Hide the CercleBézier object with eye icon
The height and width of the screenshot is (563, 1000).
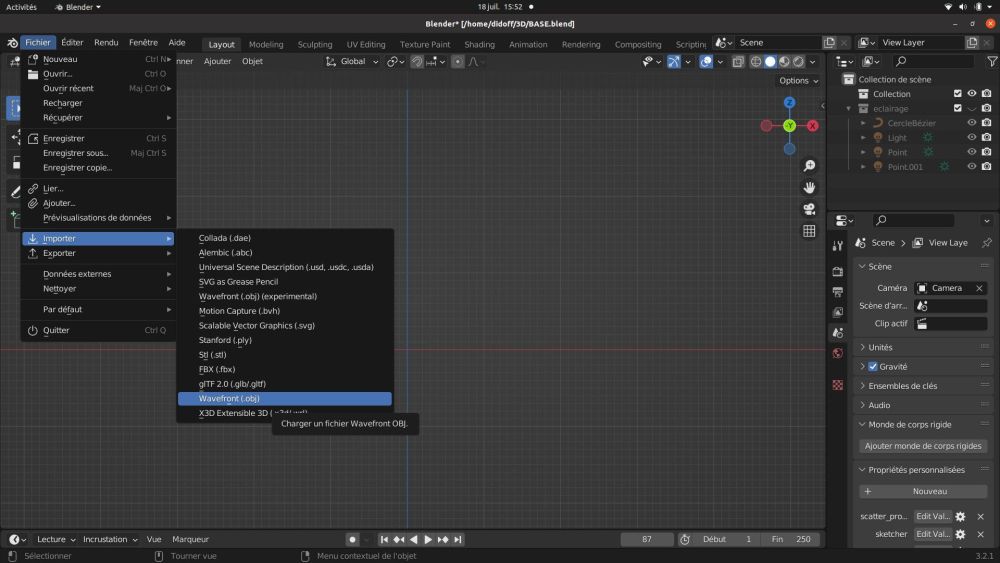click(x=971, y=123)
